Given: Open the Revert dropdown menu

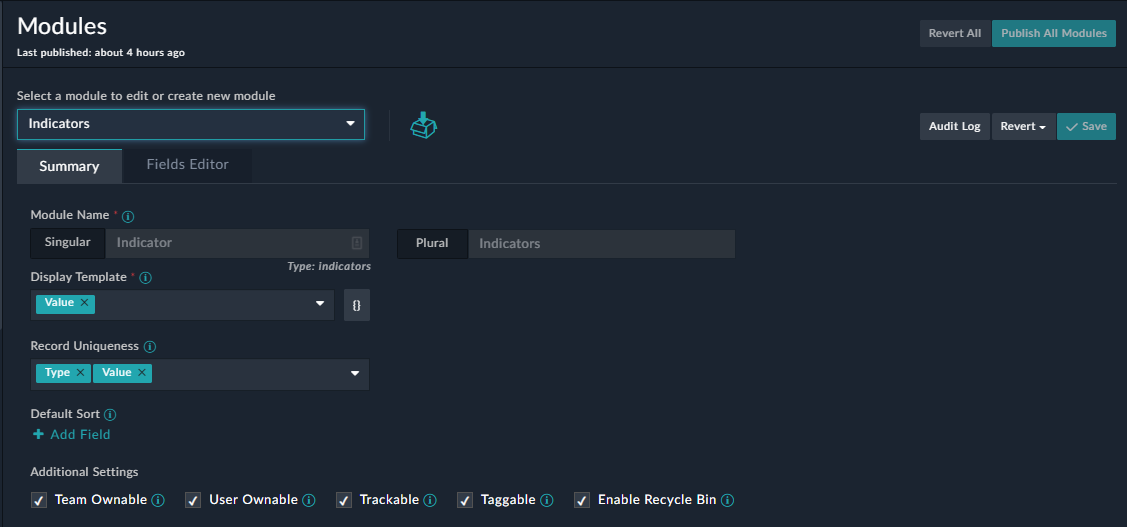Looking at the screenshot, I should tap(1024, 127).
